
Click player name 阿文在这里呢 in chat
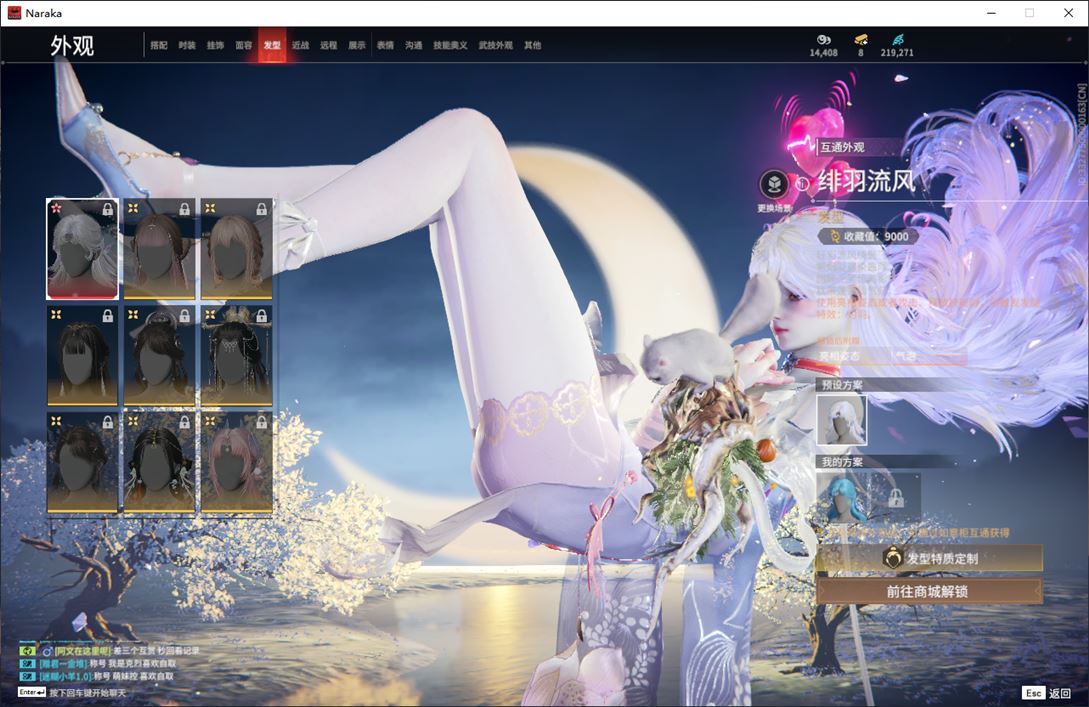coord(83,651)
